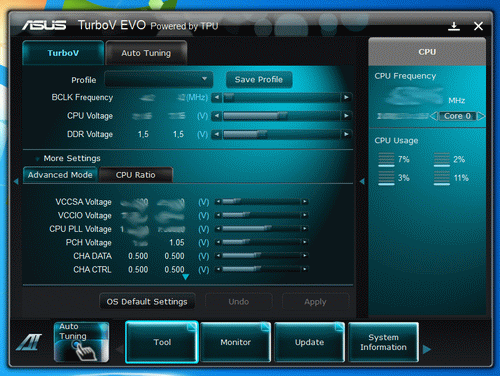Decrease BCLK Frequency with left arrow
The height and width of the screenshot is (376, 500).
pyautogui.click(x=217, y=97)
